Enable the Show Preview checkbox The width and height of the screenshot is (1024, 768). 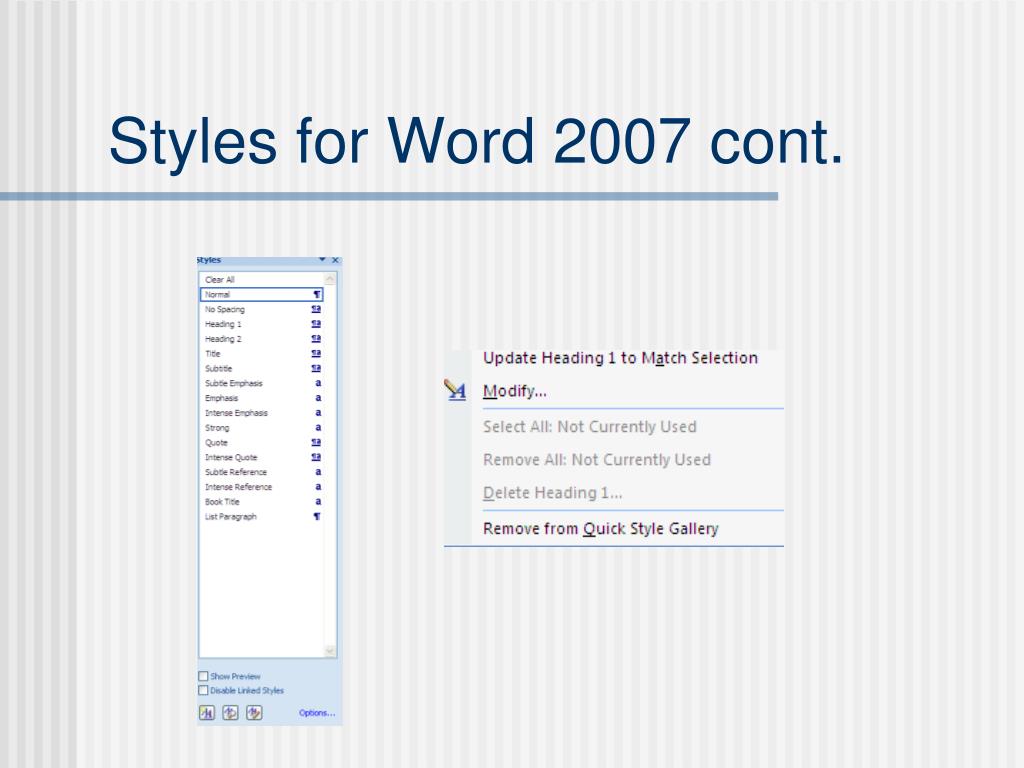203,676
